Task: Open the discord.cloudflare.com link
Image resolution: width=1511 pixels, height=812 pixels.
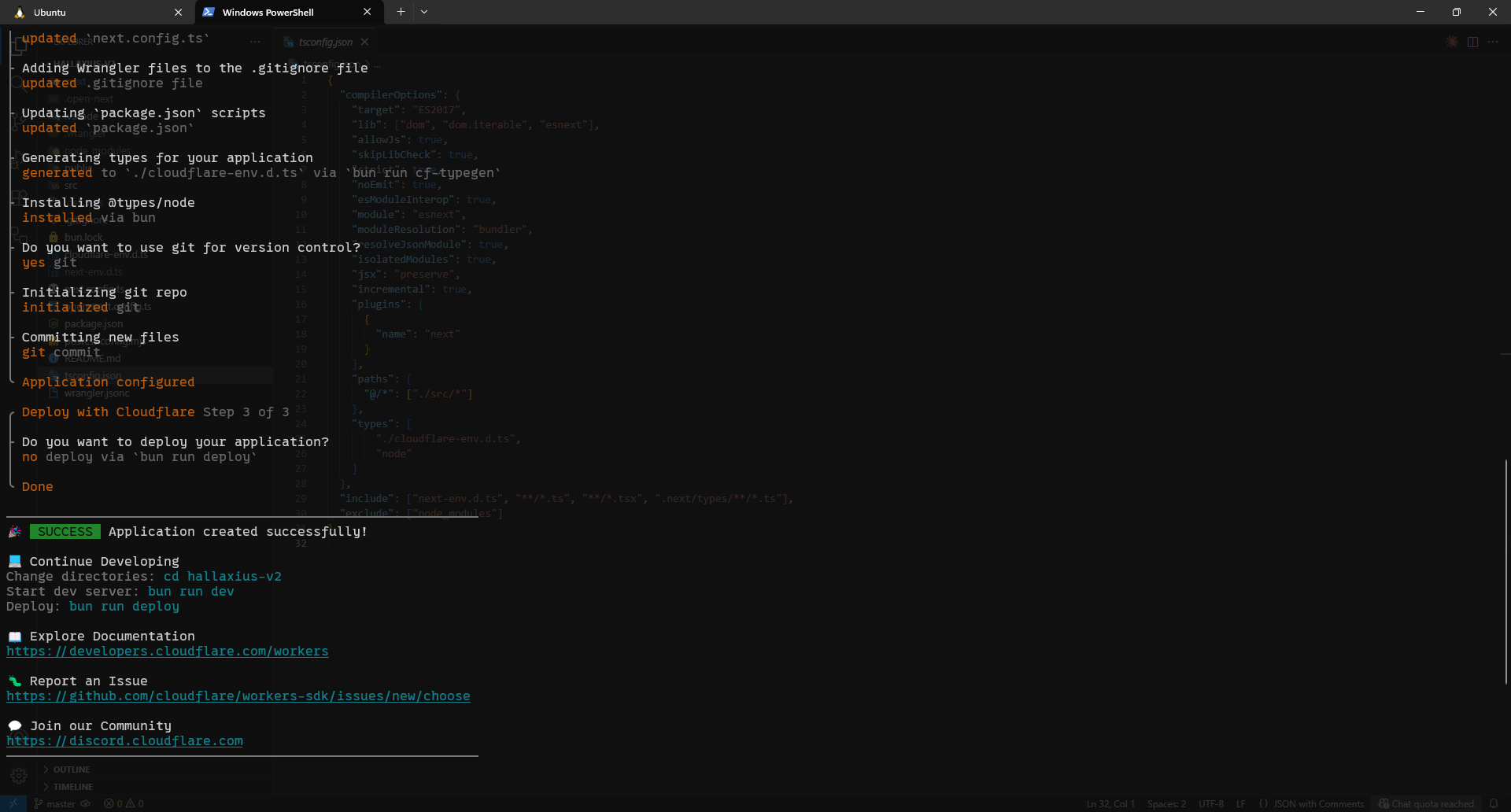Action: pyautogui.click(x=125, y=741)
